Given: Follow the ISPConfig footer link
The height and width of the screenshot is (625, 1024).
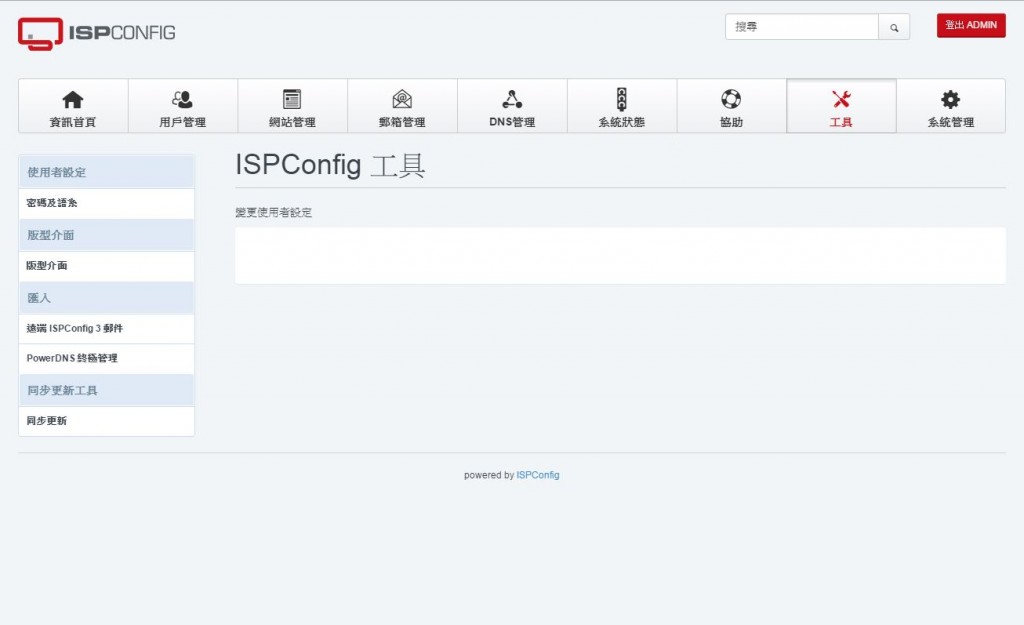Looking at the screenshot, I should (x=537, y=475).
